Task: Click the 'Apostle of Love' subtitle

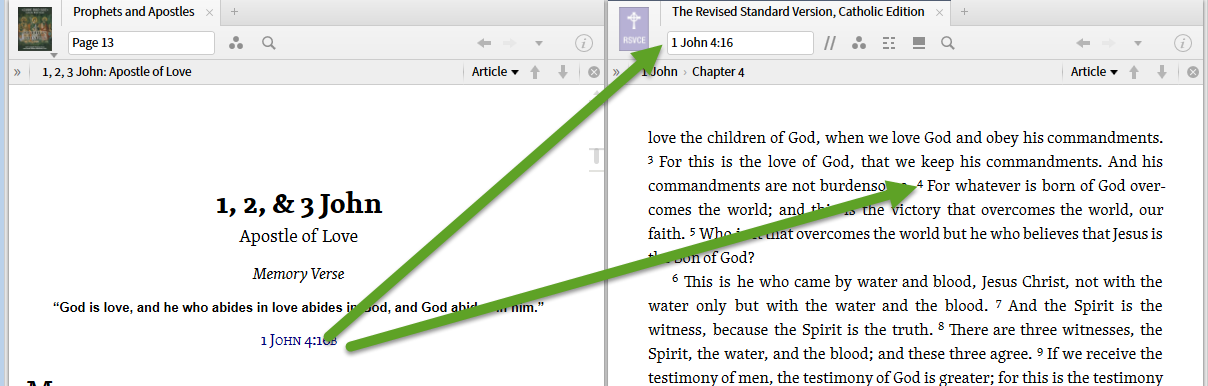Action: [x=299, y=237]
